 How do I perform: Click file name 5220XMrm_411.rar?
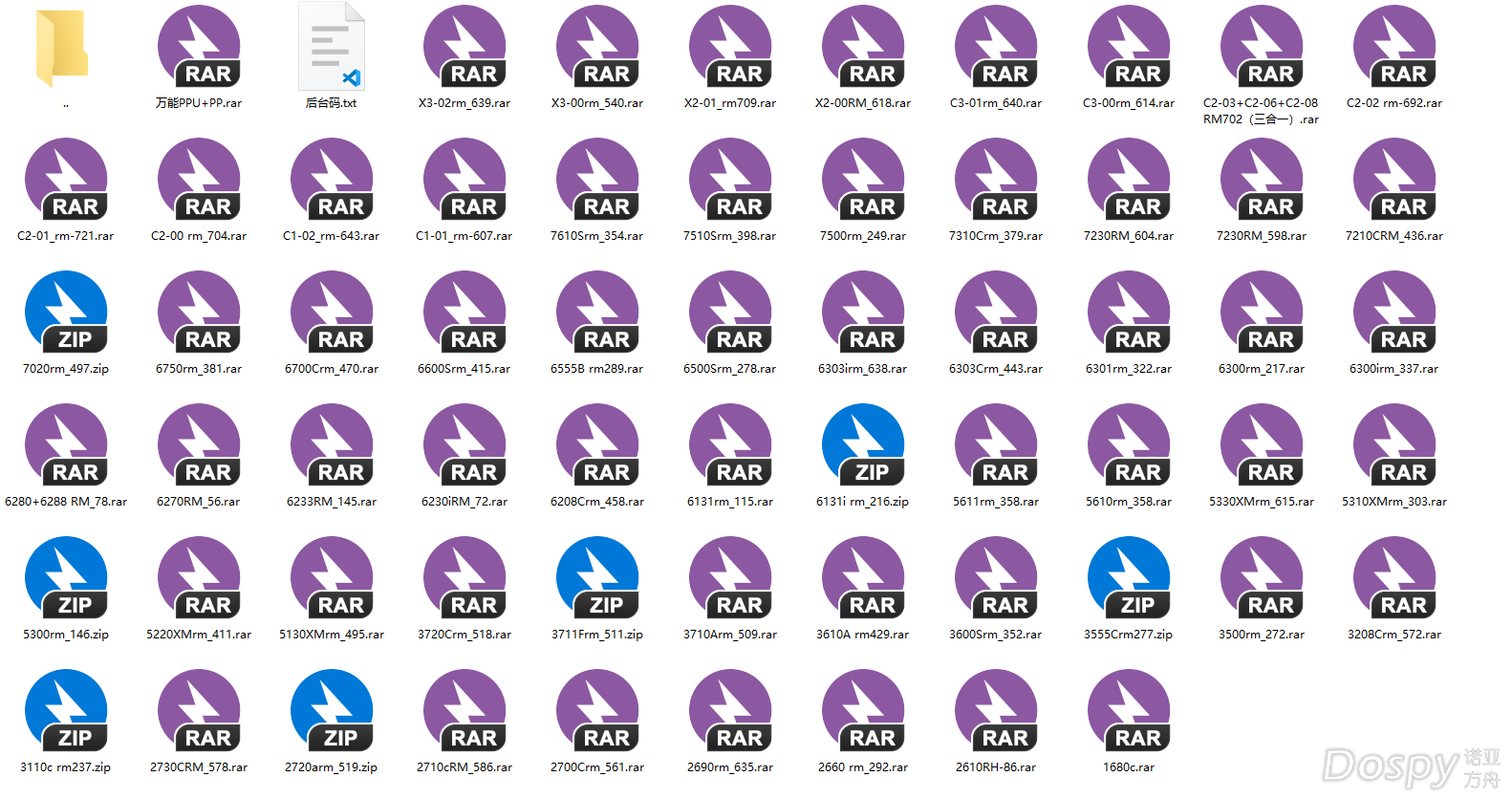point(199,635)
